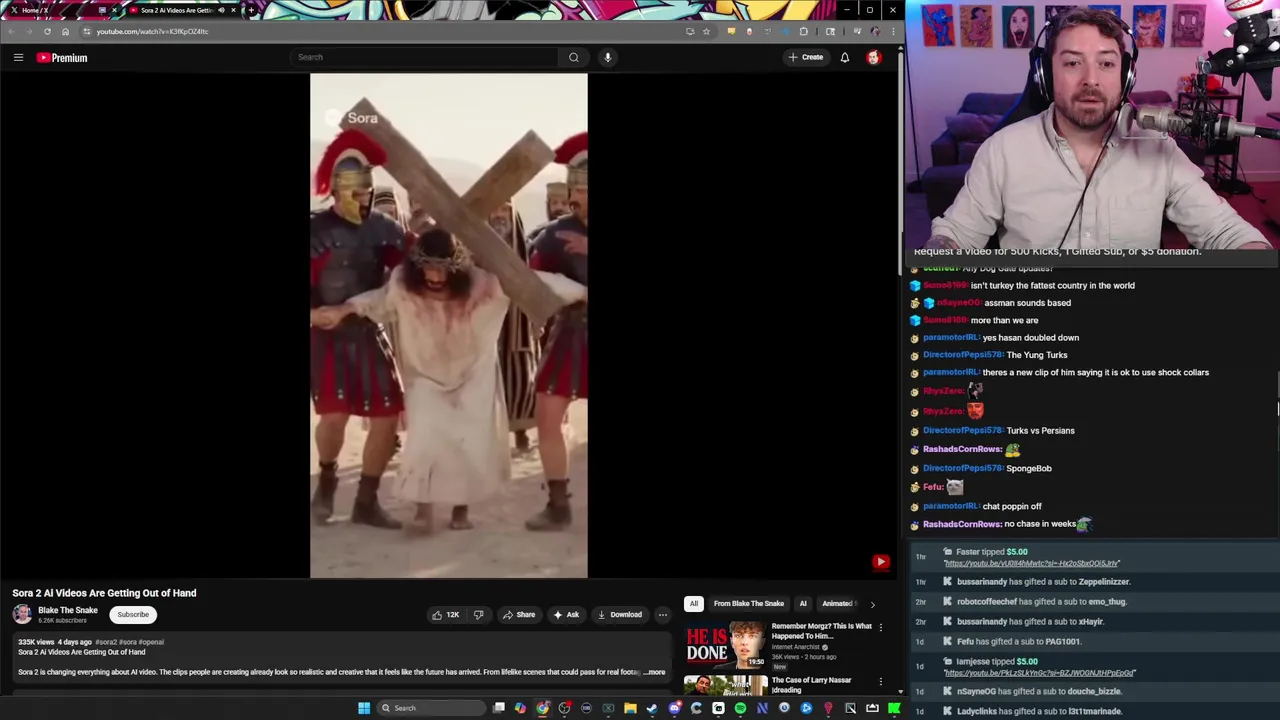
Task: Click the browser address bar URL
Action: click(152, 31)
